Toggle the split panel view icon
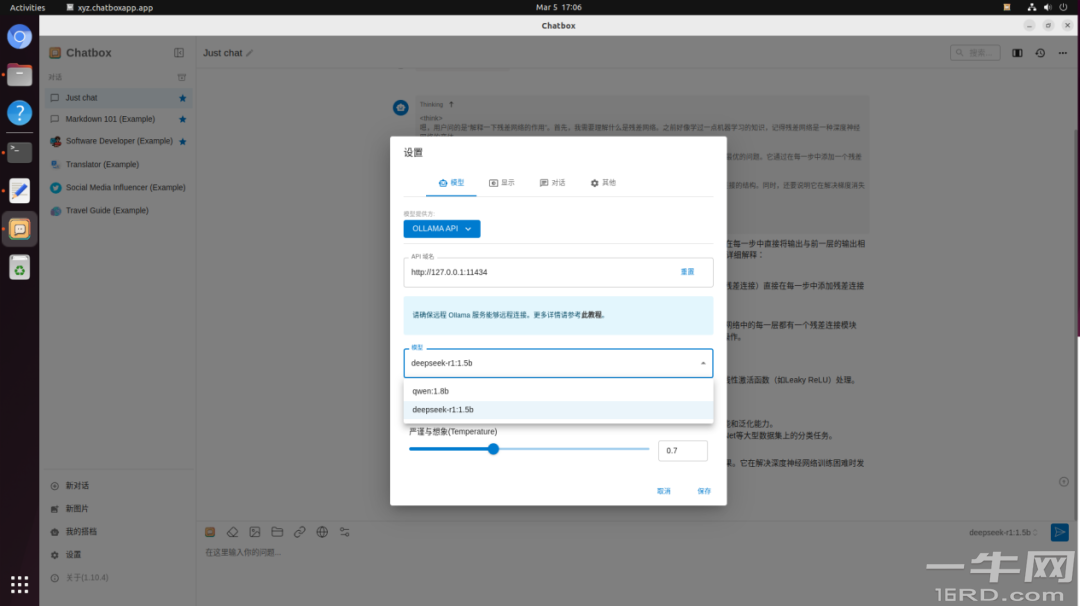This screenshot has height=606, width=1080. click(1017, 53)
